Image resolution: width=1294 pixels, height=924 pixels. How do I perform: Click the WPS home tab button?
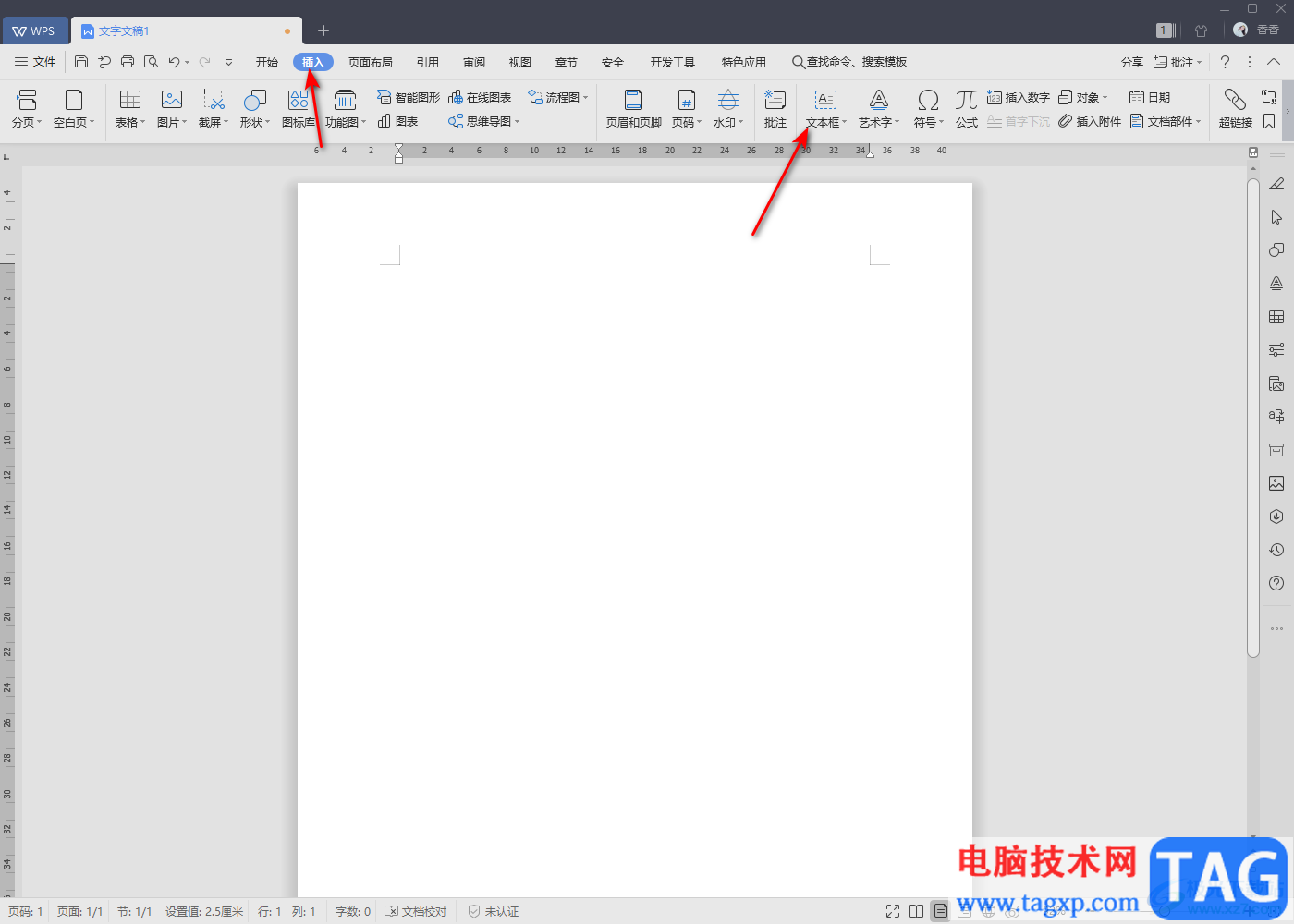[x=34, y=30]
